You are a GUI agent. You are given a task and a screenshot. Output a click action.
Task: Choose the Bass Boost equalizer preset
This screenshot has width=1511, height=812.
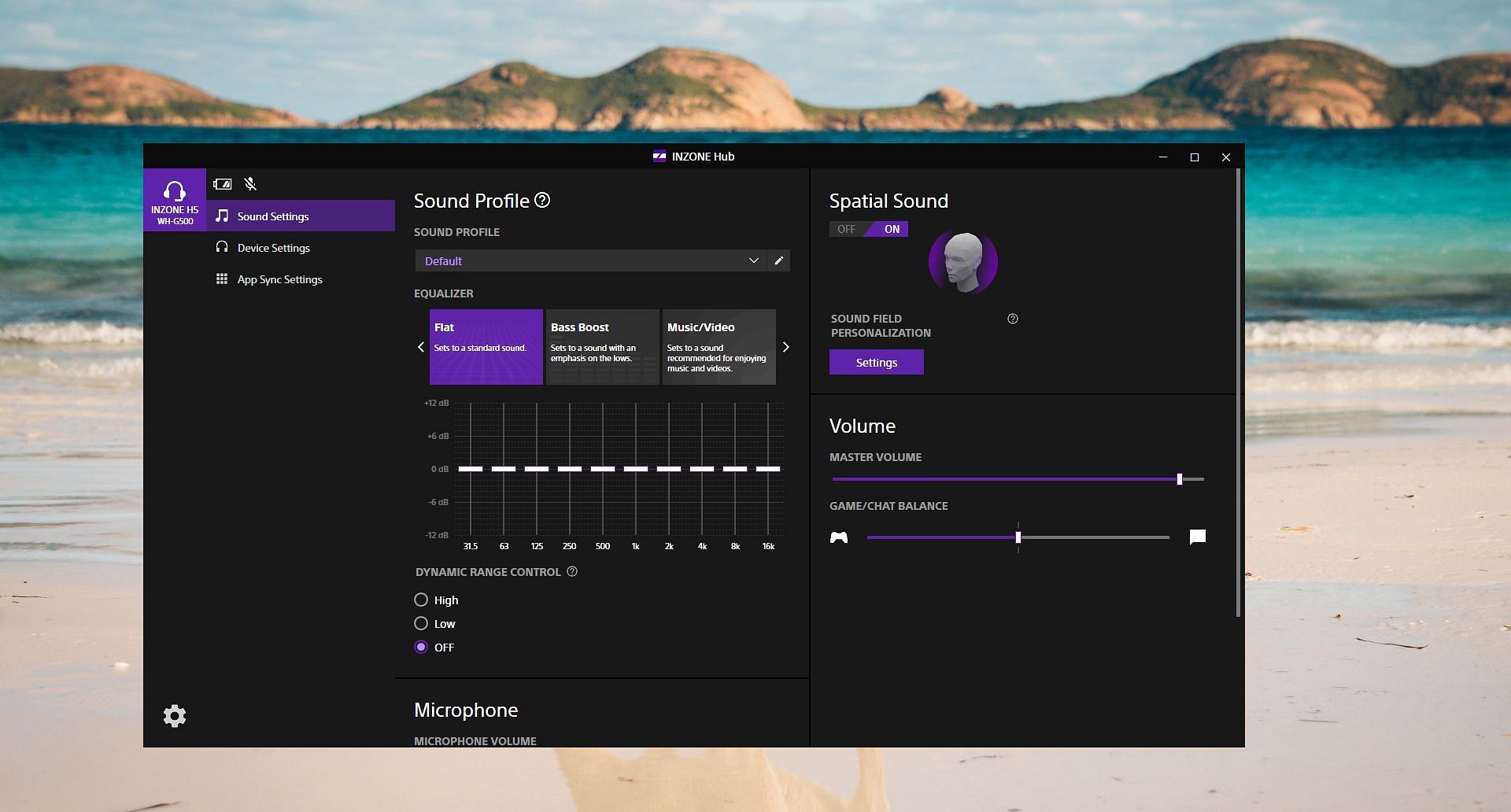[602, 346]
